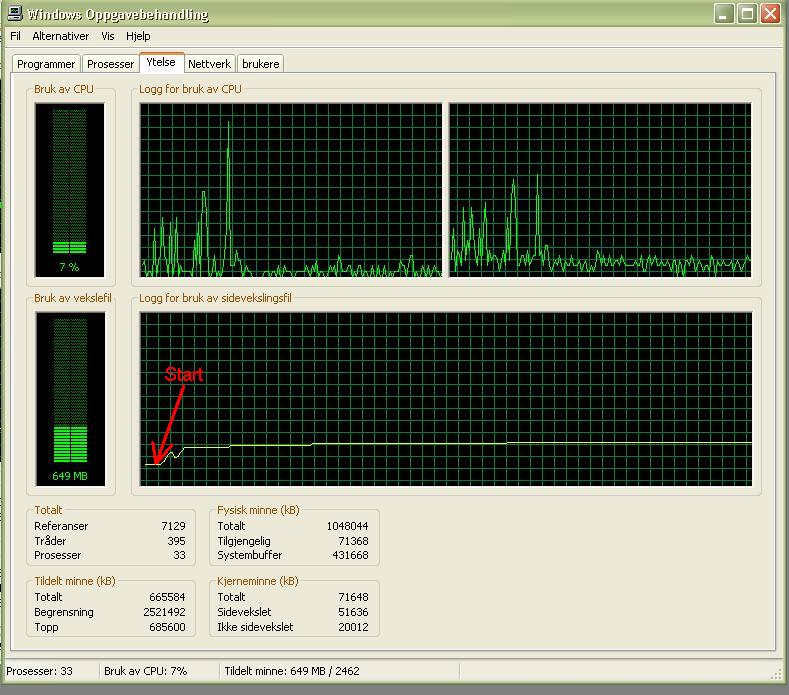The width and height of the screenshot is (789, 695).
Task: Select the Ytelse tab
Action: click(x=161, y=62)
